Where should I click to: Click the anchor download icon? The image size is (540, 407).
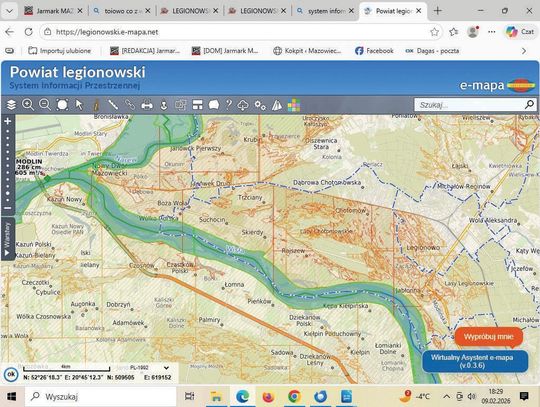coord(164,105)
